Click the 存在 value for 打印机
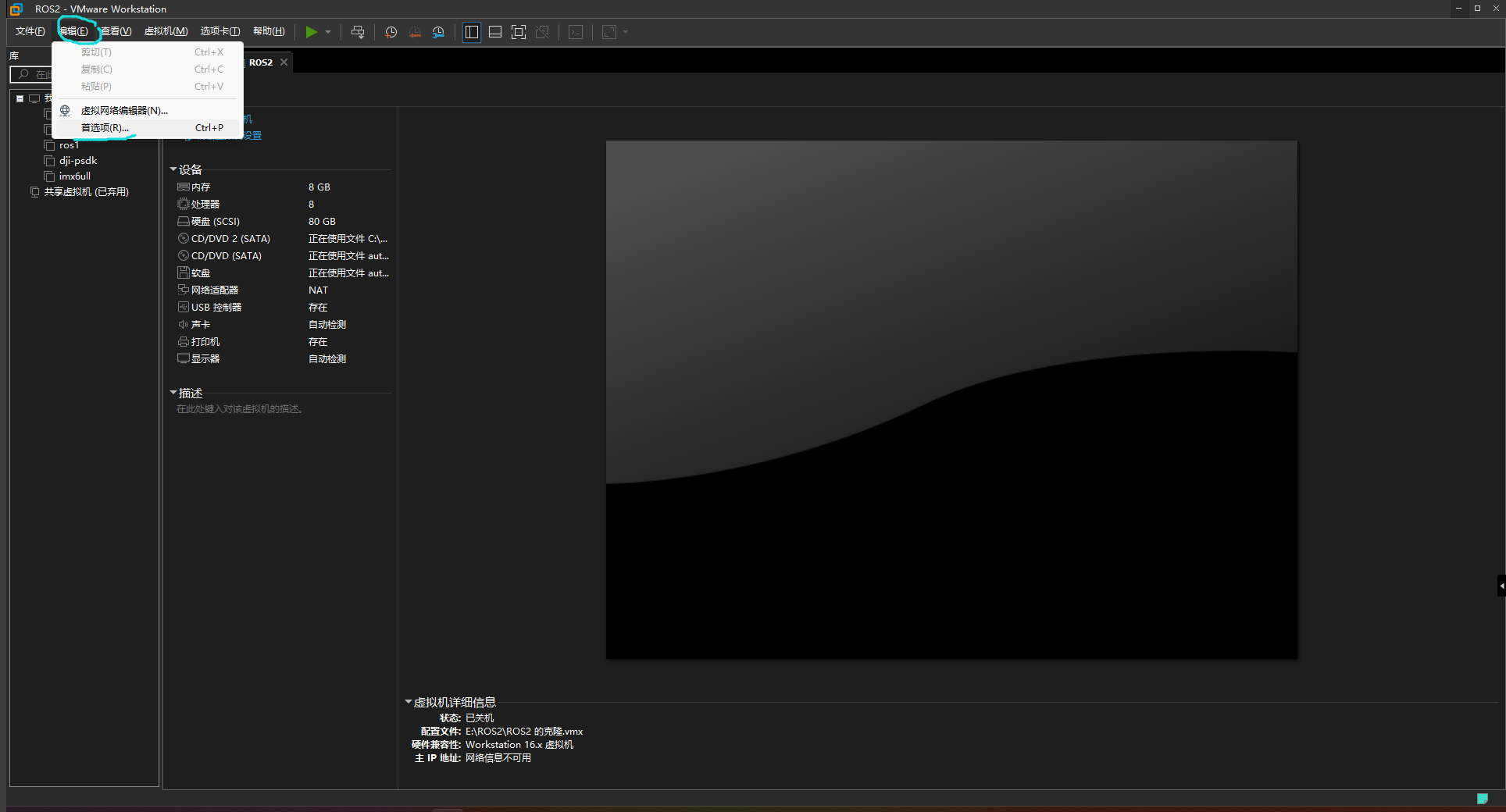Screen dimensions: 1506x812 tap(317, 342)
